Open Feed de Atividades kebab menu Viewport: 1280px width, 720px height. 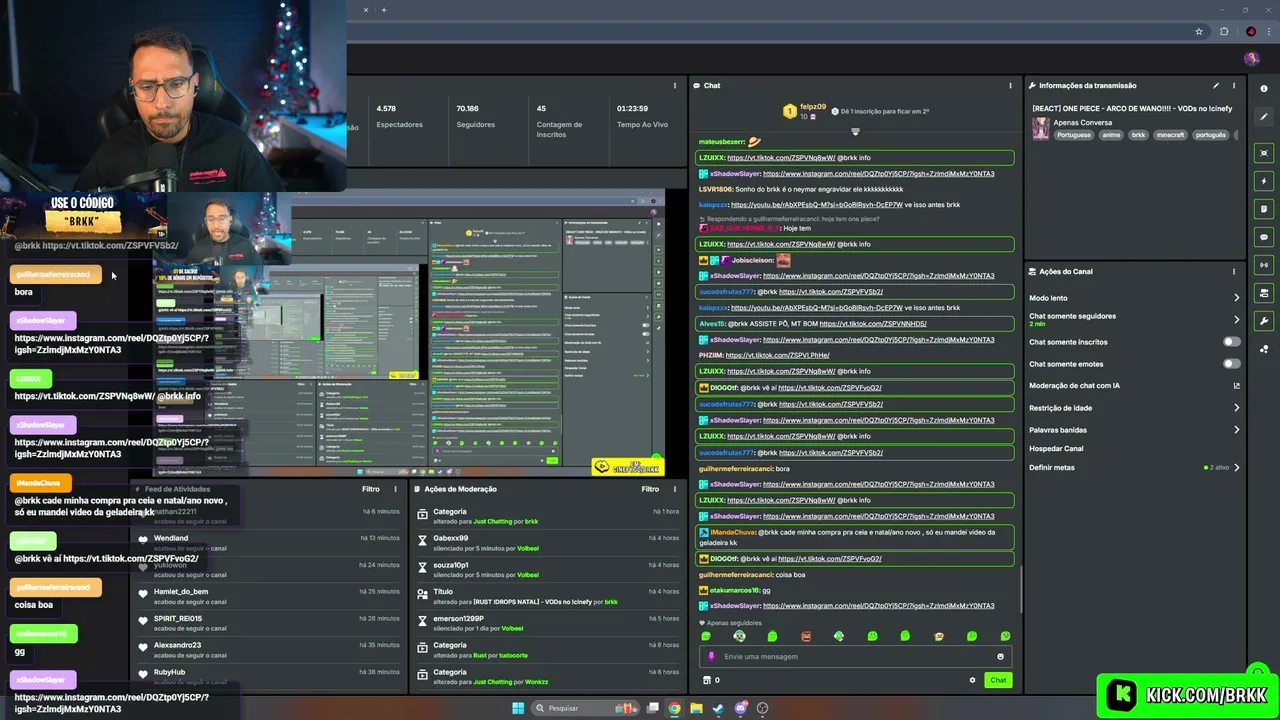pyautogui.click(x=397, y=489)
